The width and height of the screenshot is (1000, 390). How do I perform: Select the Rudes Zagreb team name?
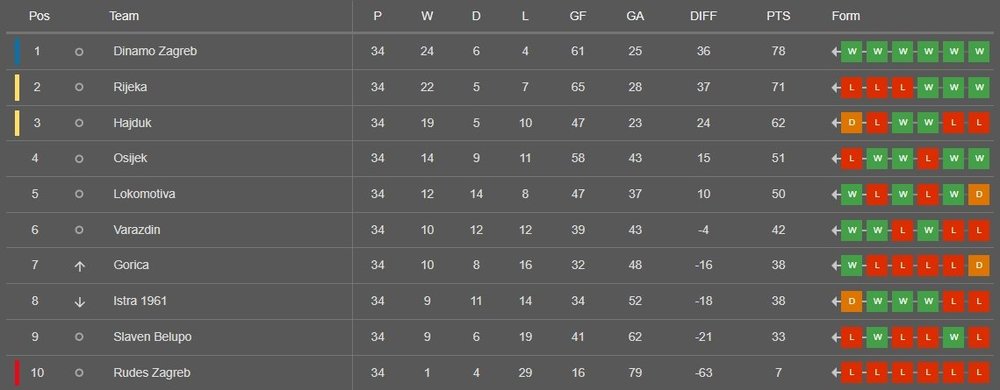(x=152, y=373)
